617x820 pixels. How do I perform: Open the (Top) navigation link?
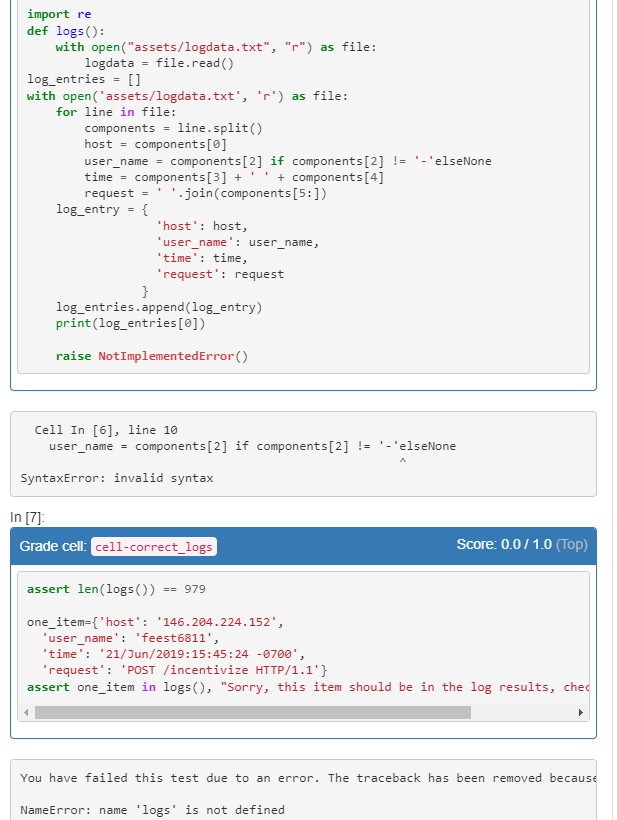[573, 546]
